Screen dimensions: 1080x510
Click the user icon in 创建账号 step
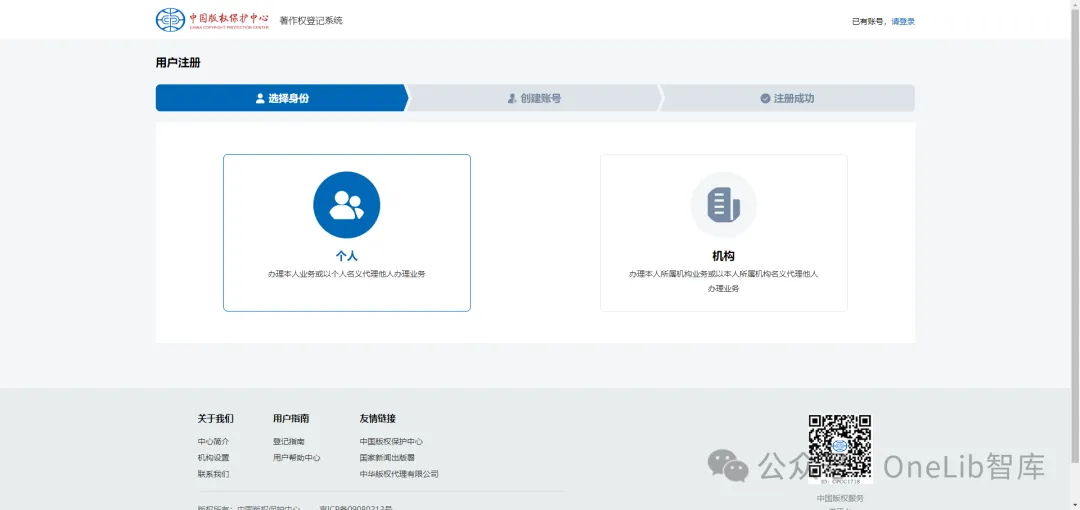512,99
